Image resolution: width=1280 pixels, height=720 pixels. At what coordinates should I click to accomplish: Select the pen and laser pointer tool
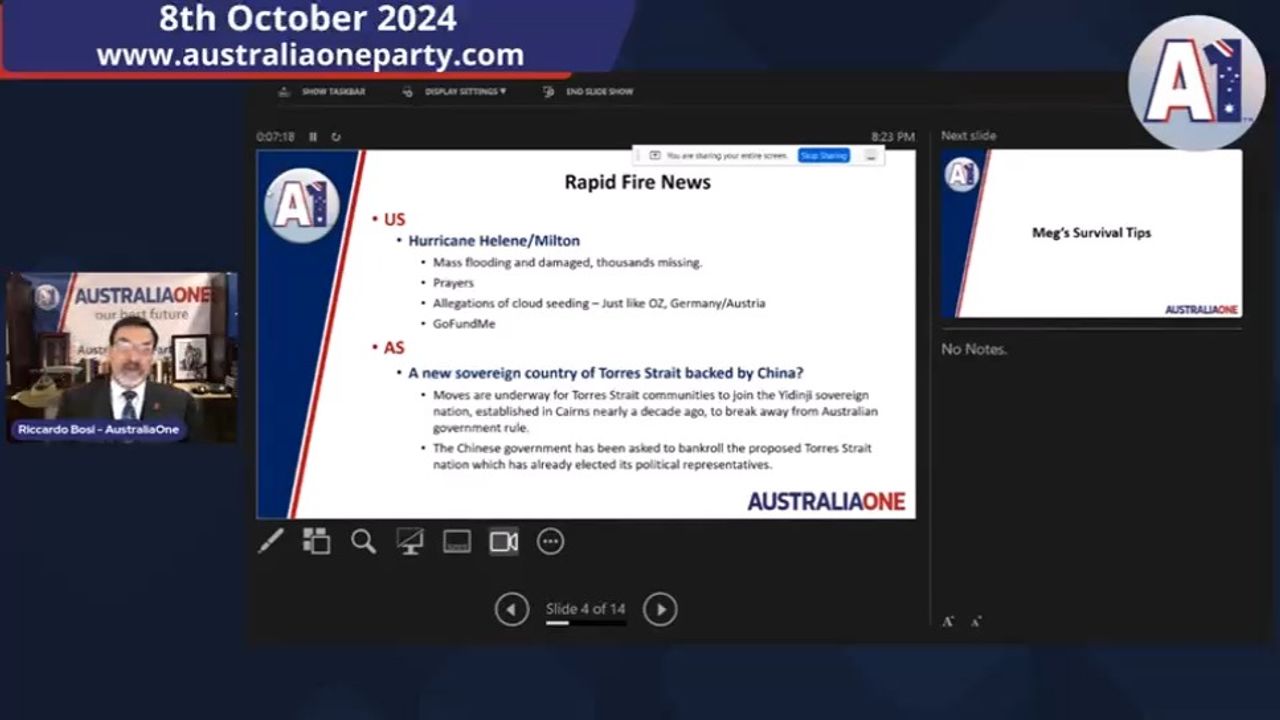point(271,541)
